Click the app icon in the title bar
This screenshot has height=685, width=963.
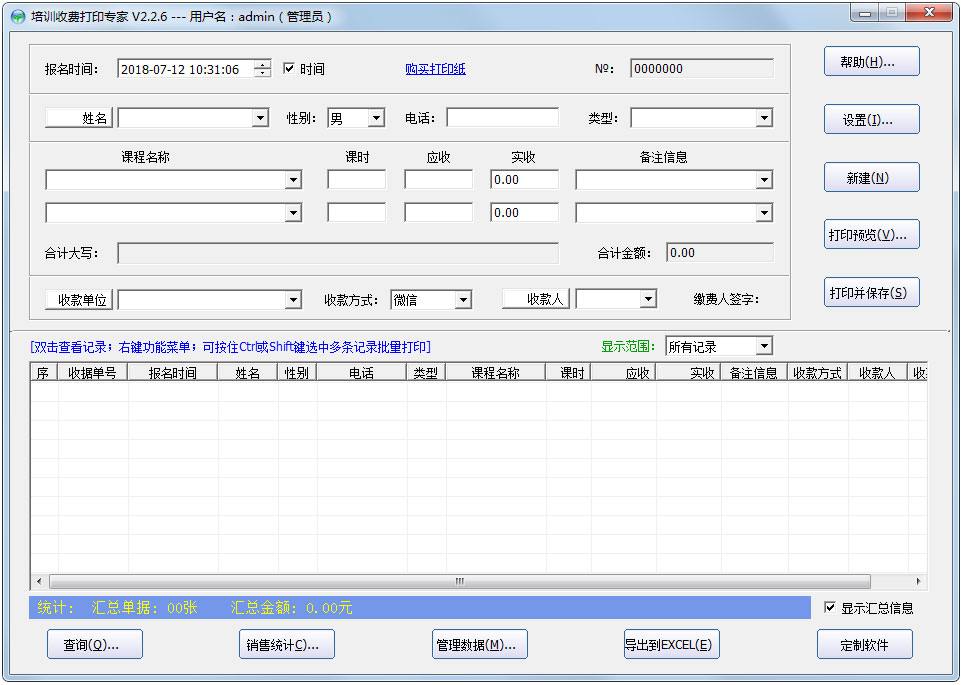pyautogui.click(x=18, y=17)
